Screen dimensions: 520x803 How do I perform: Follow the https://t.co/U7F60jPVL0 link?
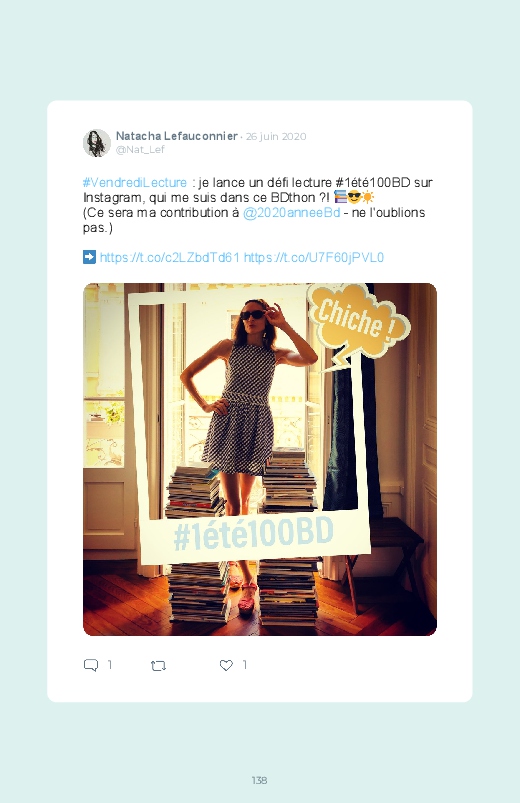click(314, 257)
